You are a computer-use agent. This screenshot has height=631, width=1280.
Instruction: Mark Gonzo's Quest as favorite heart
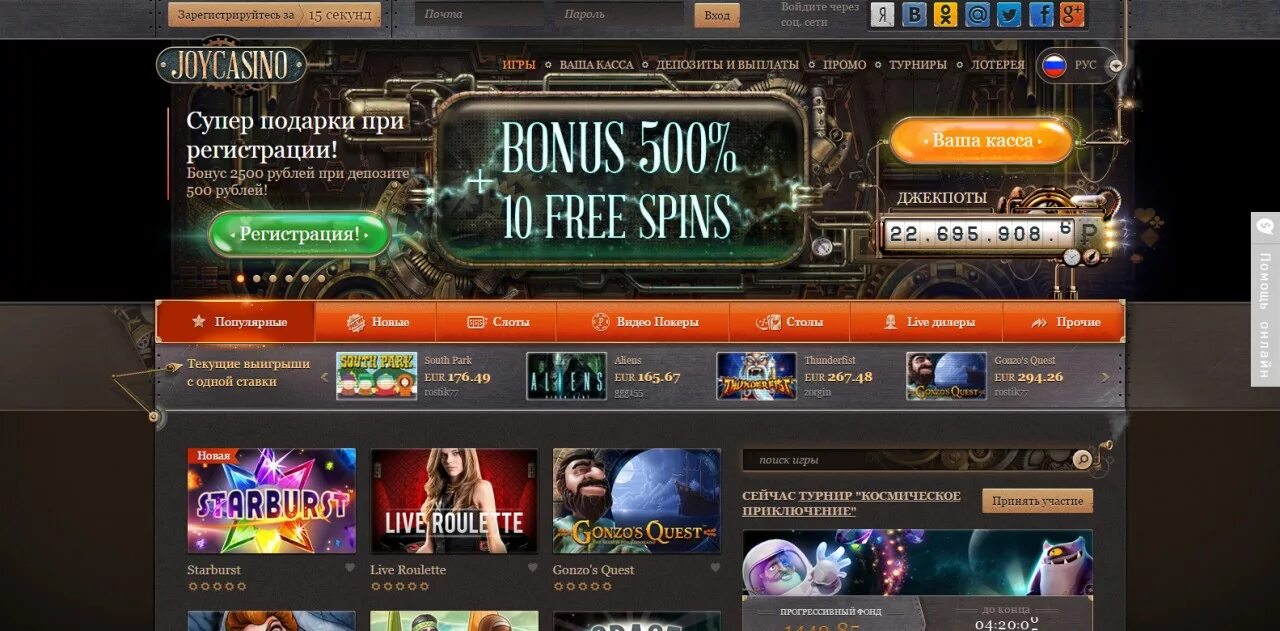(715, 568)
